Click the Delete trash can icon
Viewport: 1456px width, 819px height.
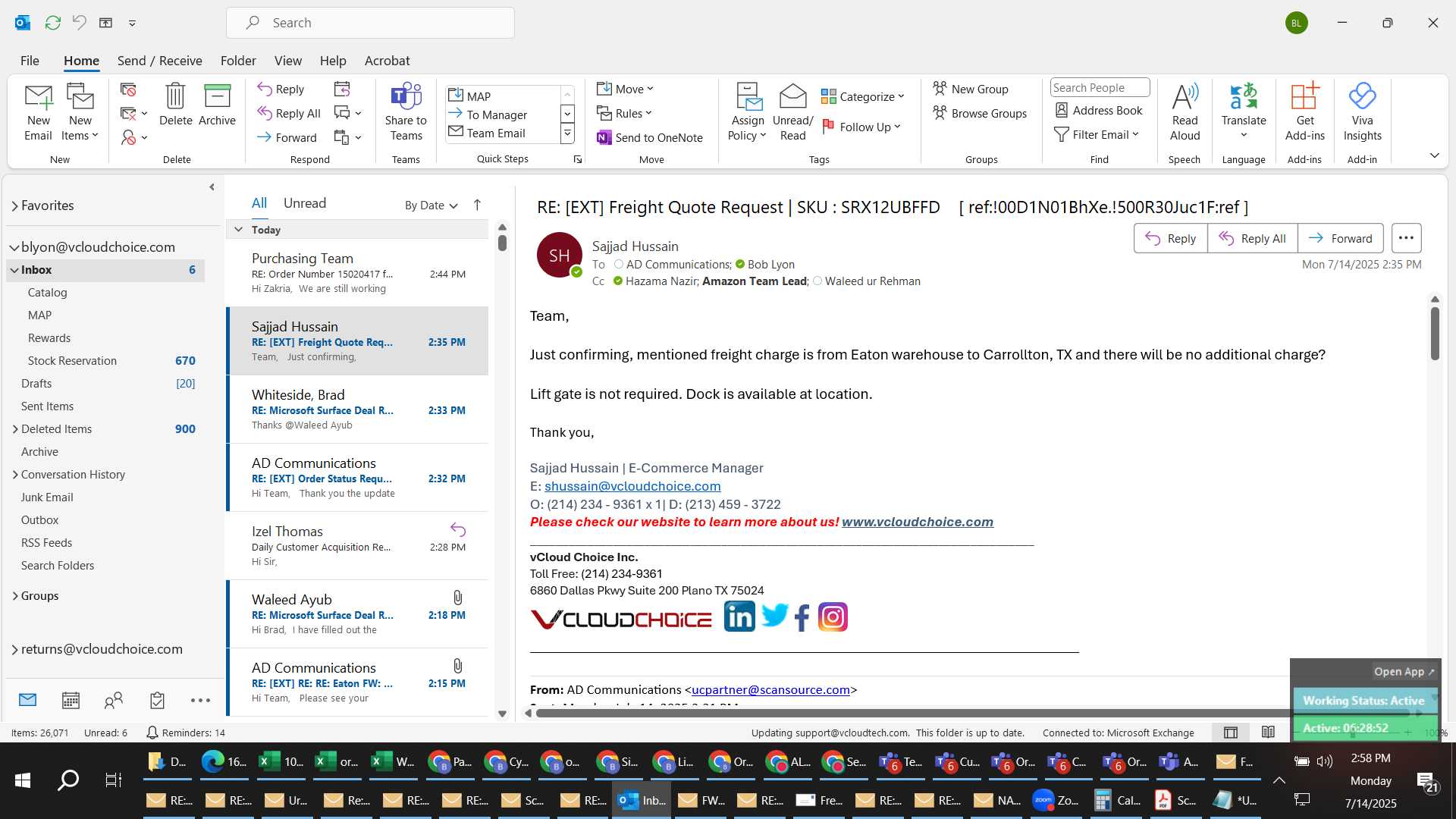coord(175,104)
